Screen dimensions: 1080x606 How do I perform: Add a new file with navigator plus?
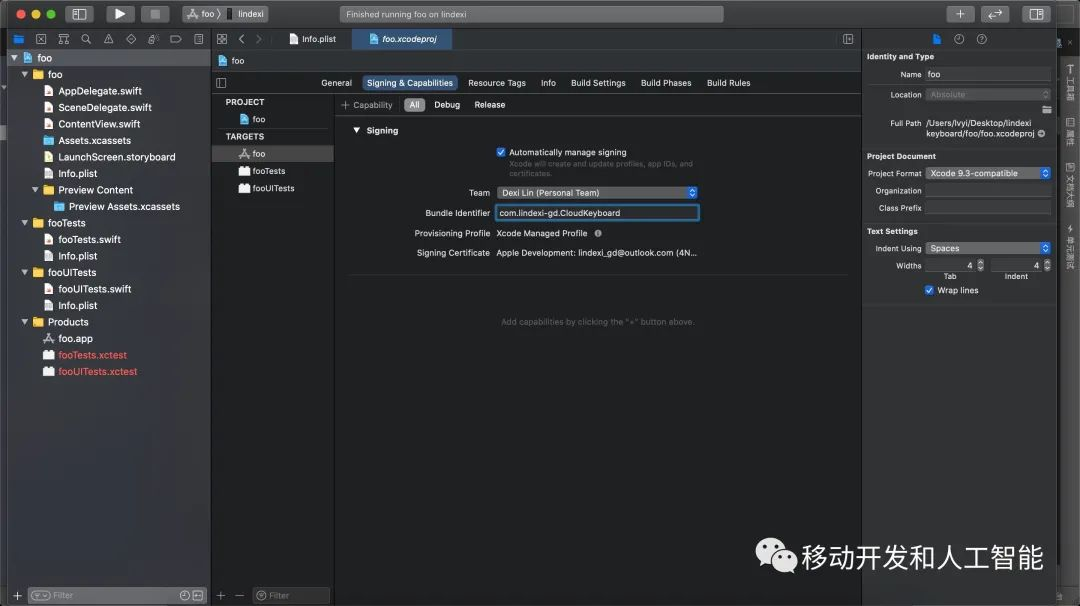click(17, 596)
